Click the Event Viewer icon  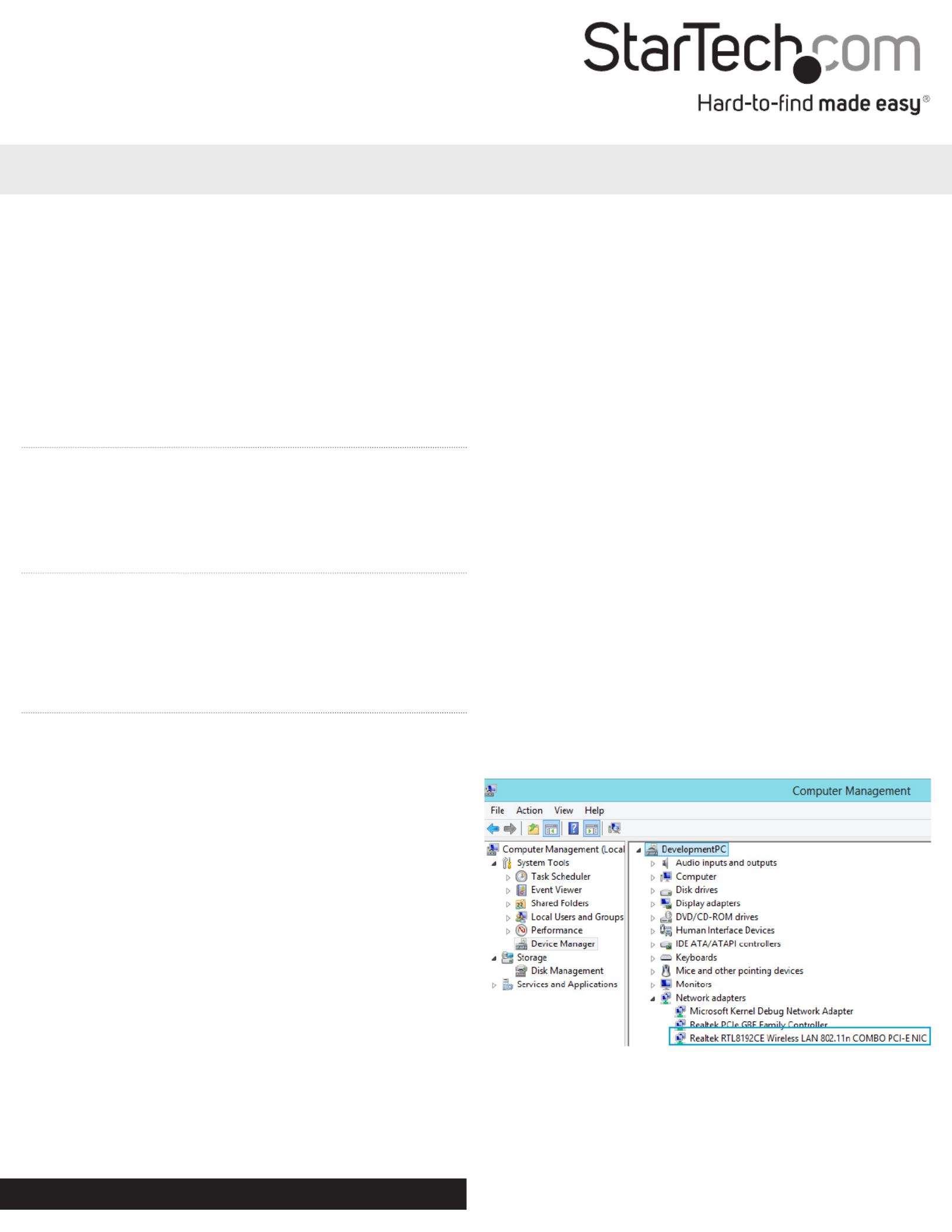[521, 890]
